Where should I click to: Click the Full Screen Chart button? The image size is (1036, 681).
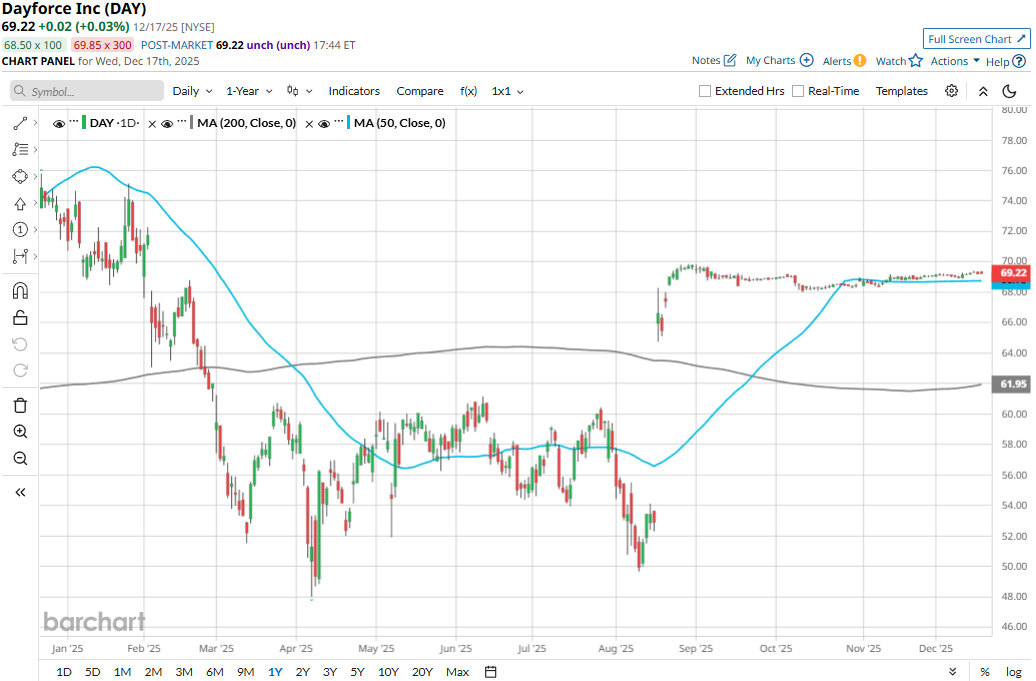click(x=976, y=39)
